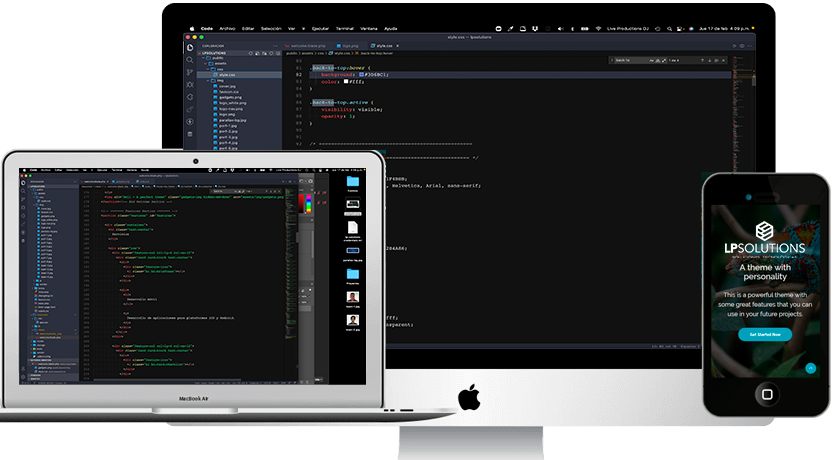Tap the LP Solutions logo on phone

[764, 231]
